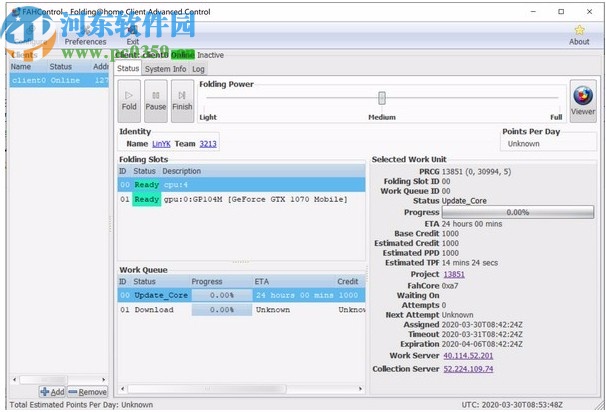The image size is (606, 412).
Task: Click the Description column header in Folding Slots
Action: tap(182, 171)
